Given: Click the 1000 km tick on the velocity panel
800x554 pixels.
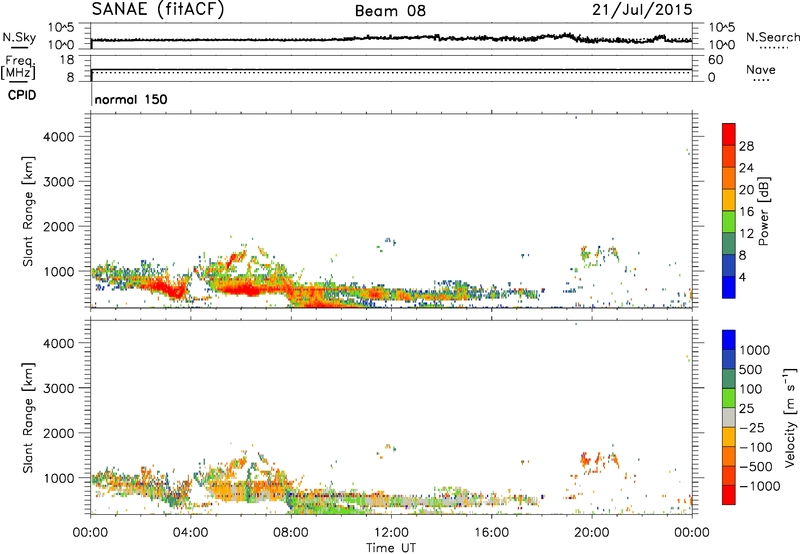Looking at the screenshot, I should 59,478.
